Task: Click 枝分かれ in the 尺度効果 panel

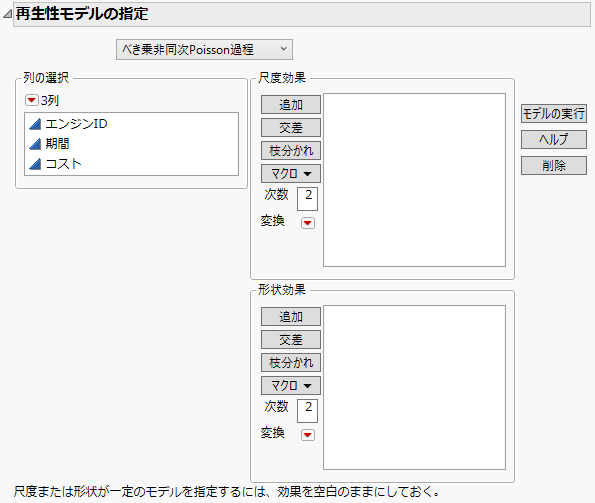Action: coord(291,151)
